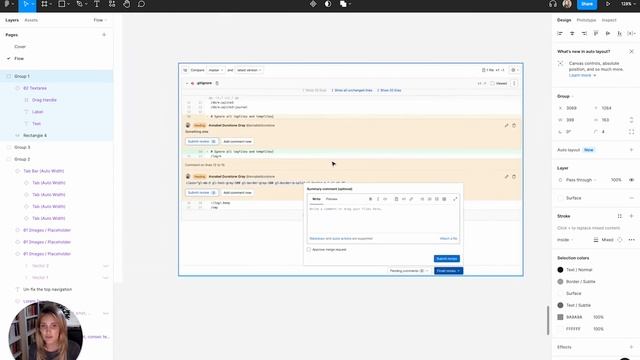Viewport: 640px width, 360px height.
Task: Select the Frame tool
Action: [44, 4]
